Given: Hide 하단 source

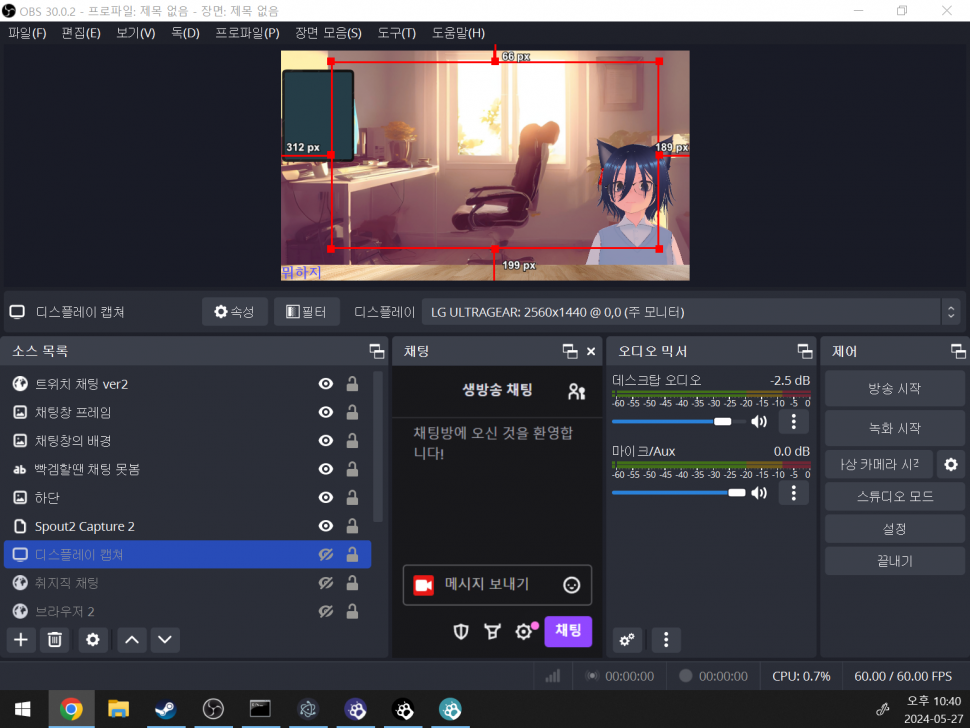Looking at the screenshot, I should pyautogui.click(x=325, y=498).
